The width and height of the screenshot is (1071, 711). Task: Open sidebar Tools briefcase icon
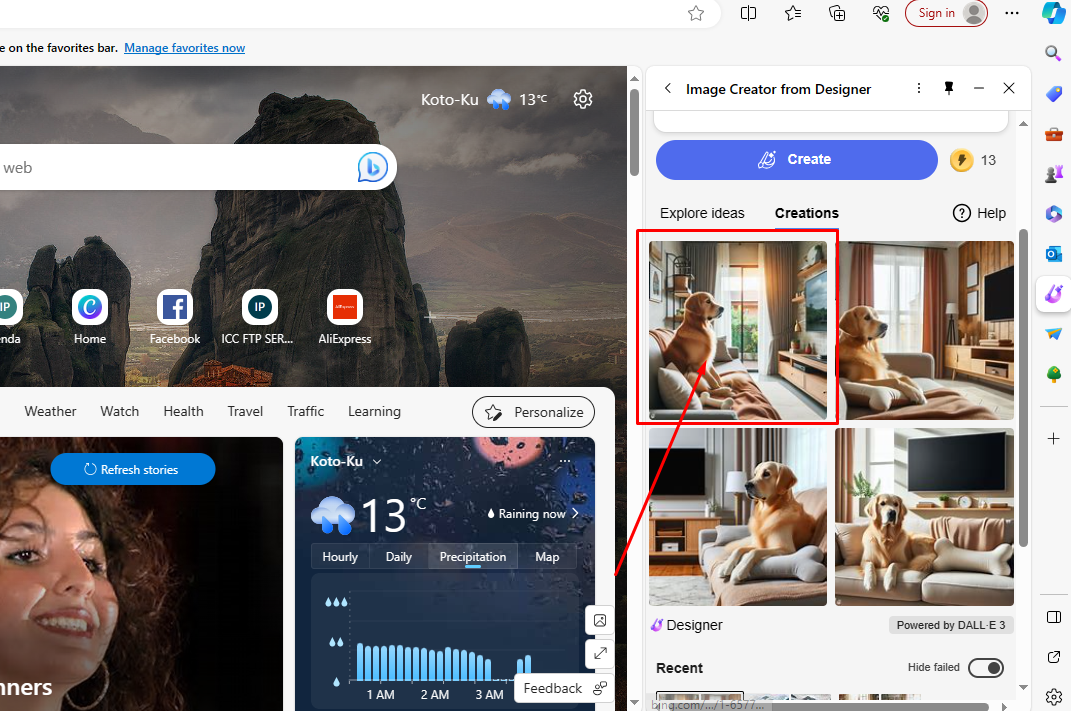(x=1053, y=134)
